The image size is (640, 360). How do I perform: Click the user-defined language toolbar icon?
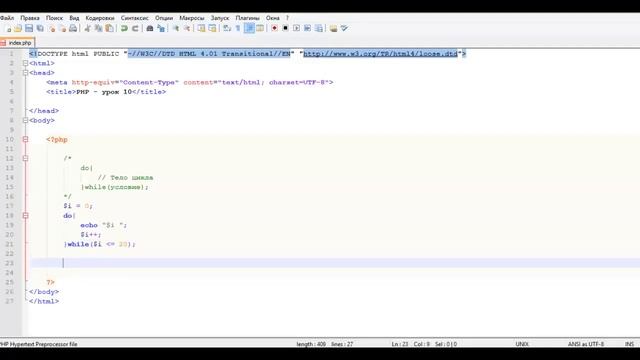point(260,29)
